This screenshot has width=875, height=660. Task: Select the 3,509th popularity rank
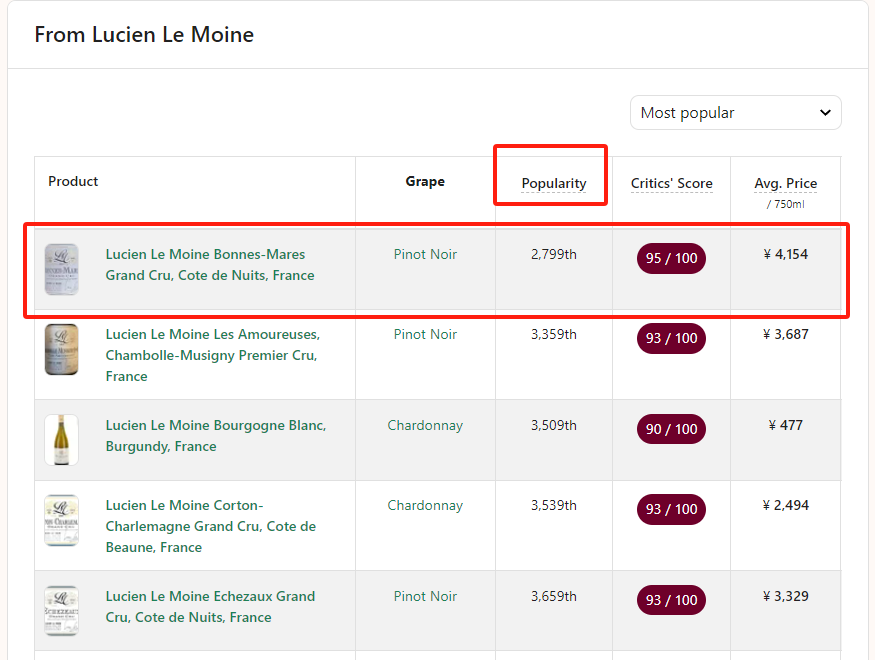tap(554, 425)
